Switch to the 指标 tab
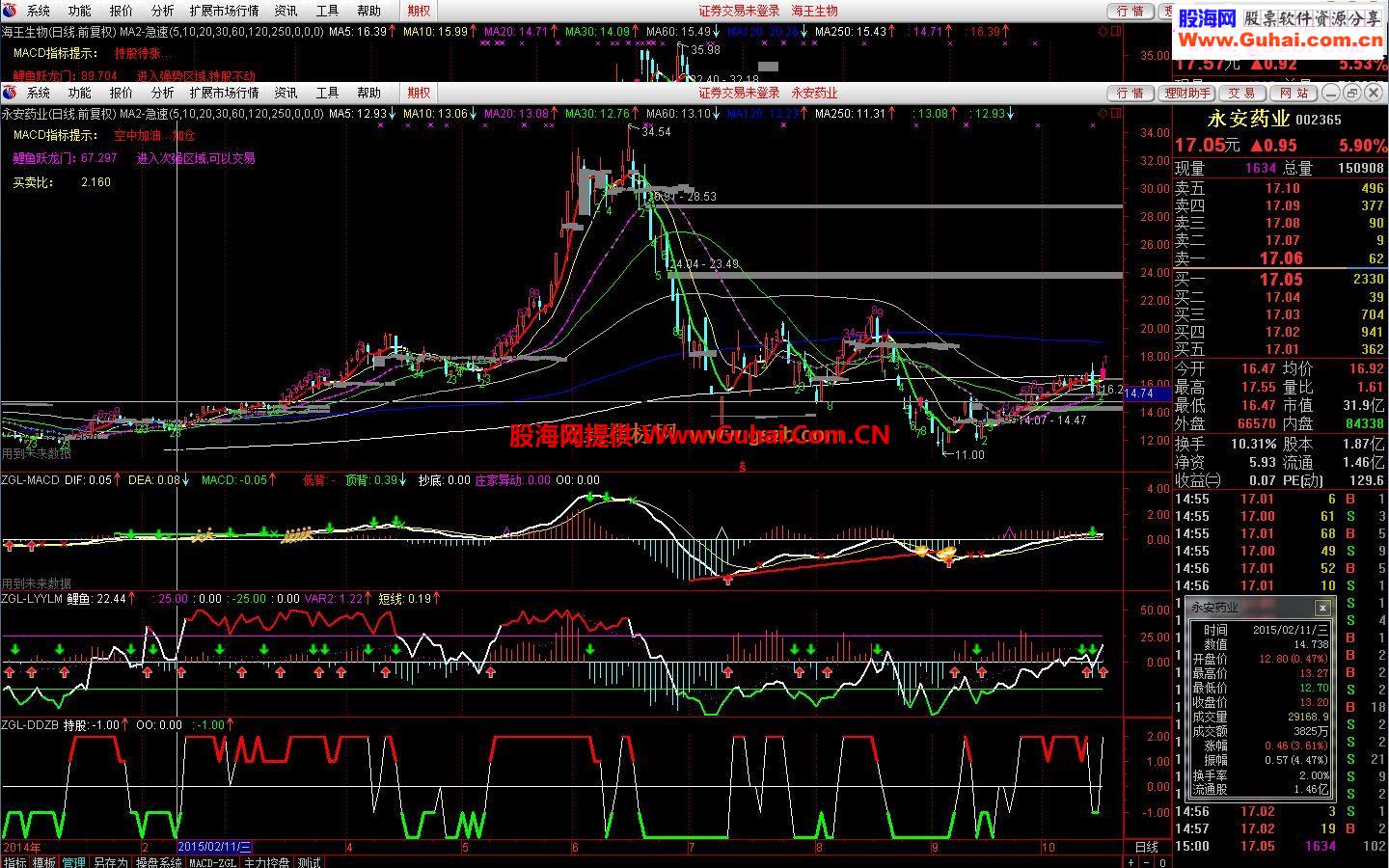The image size is (1389, 868). click(x=14, y=862)
